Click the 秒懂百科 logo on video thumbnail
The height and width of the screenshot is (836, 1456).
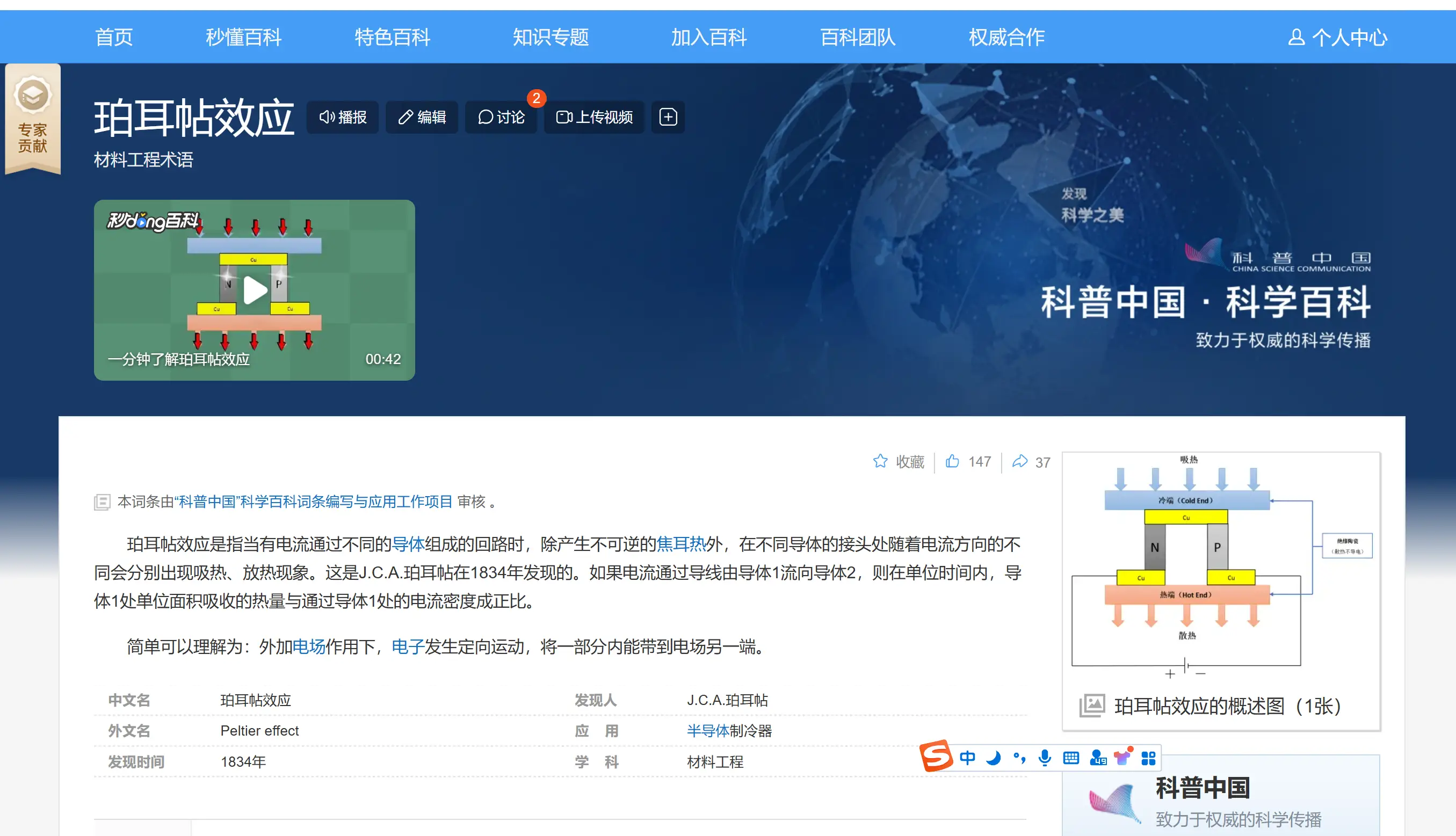tap(154, 221)
